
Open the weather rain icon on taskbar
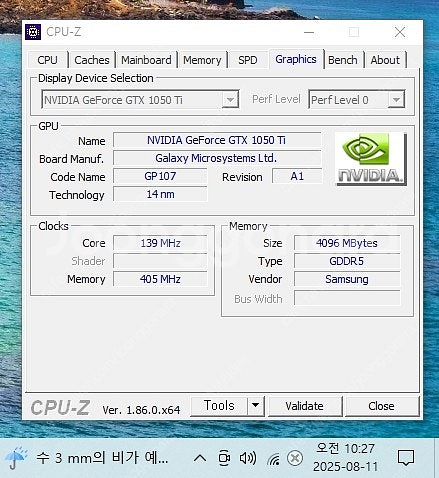[15, 458]
